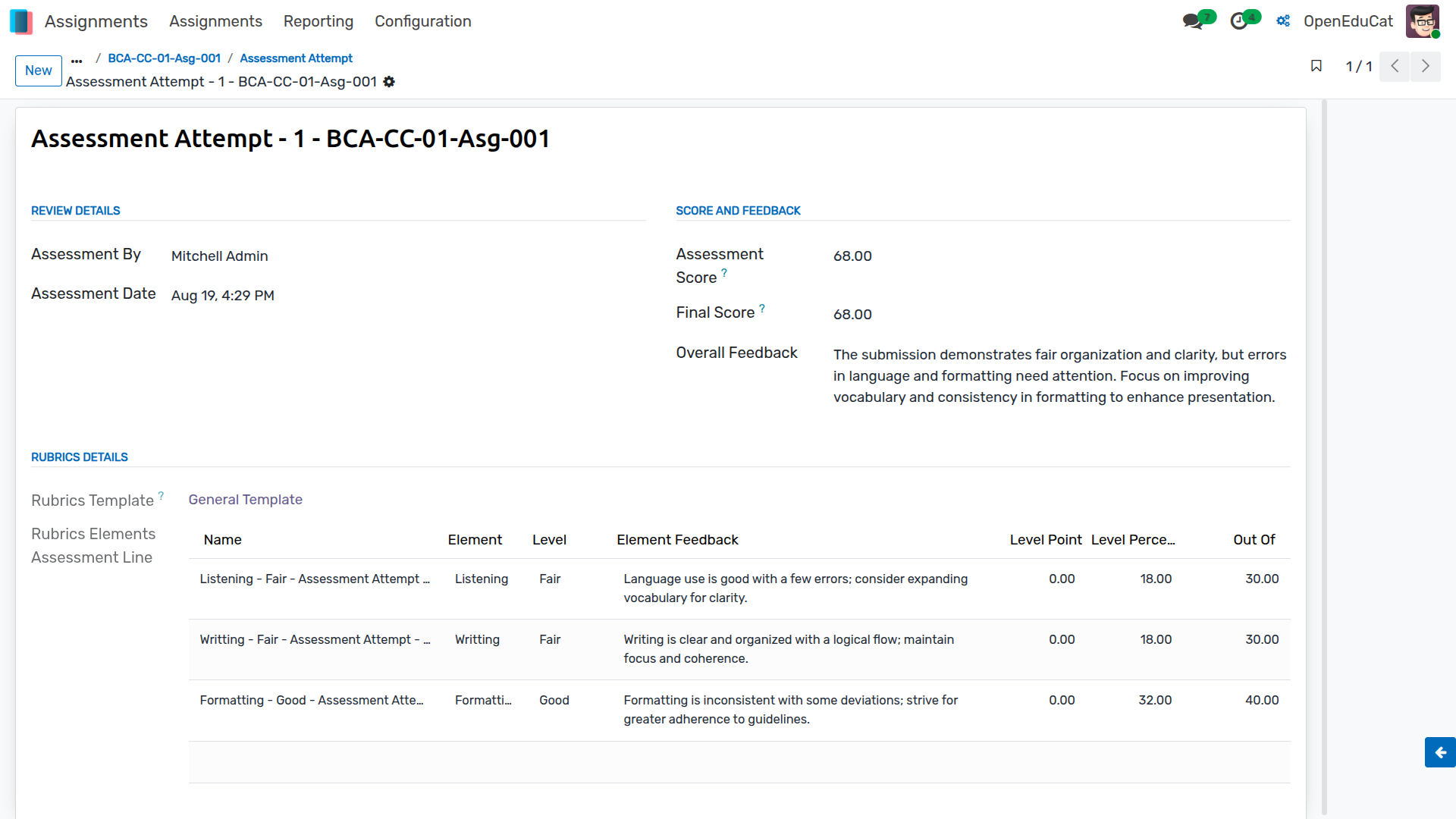Expand the breadcrumb ellipsis menu

pos(77,60)
